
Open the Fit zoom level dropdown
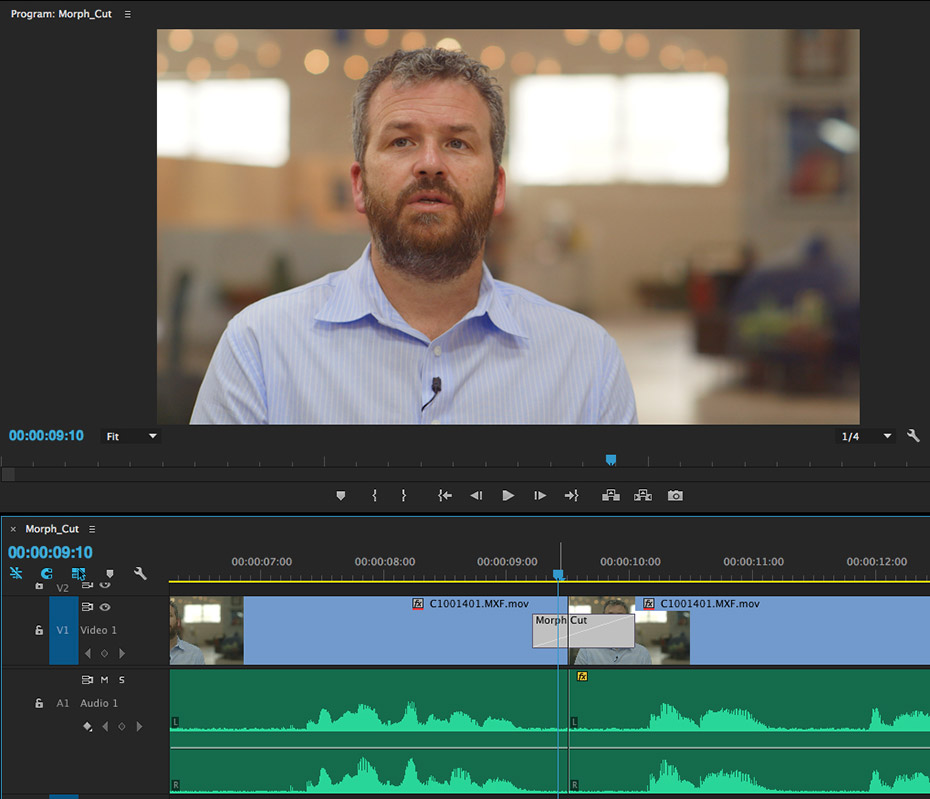click(132, 437)
